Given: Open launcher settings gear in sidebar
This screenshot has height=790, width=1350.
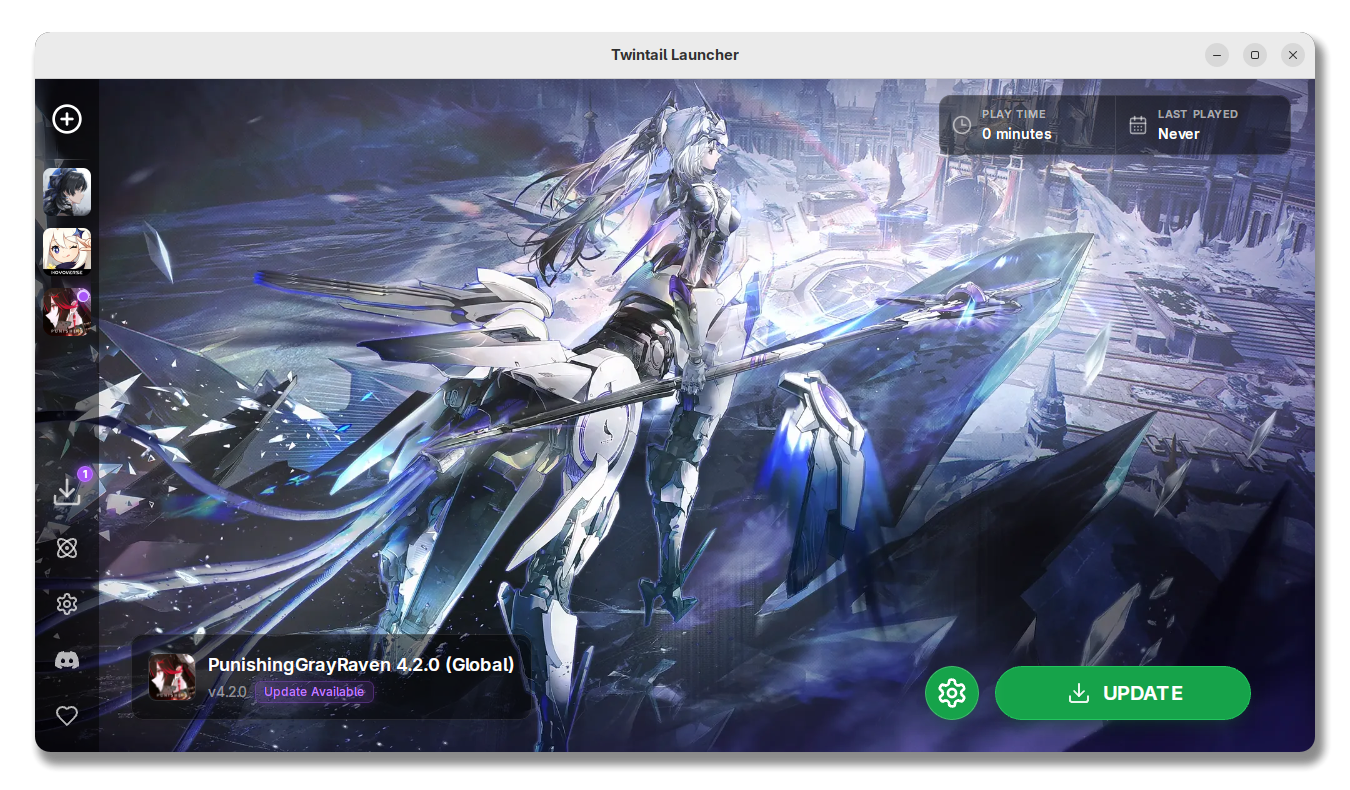Looking at the screenshot, I should [x=67, y=604].
